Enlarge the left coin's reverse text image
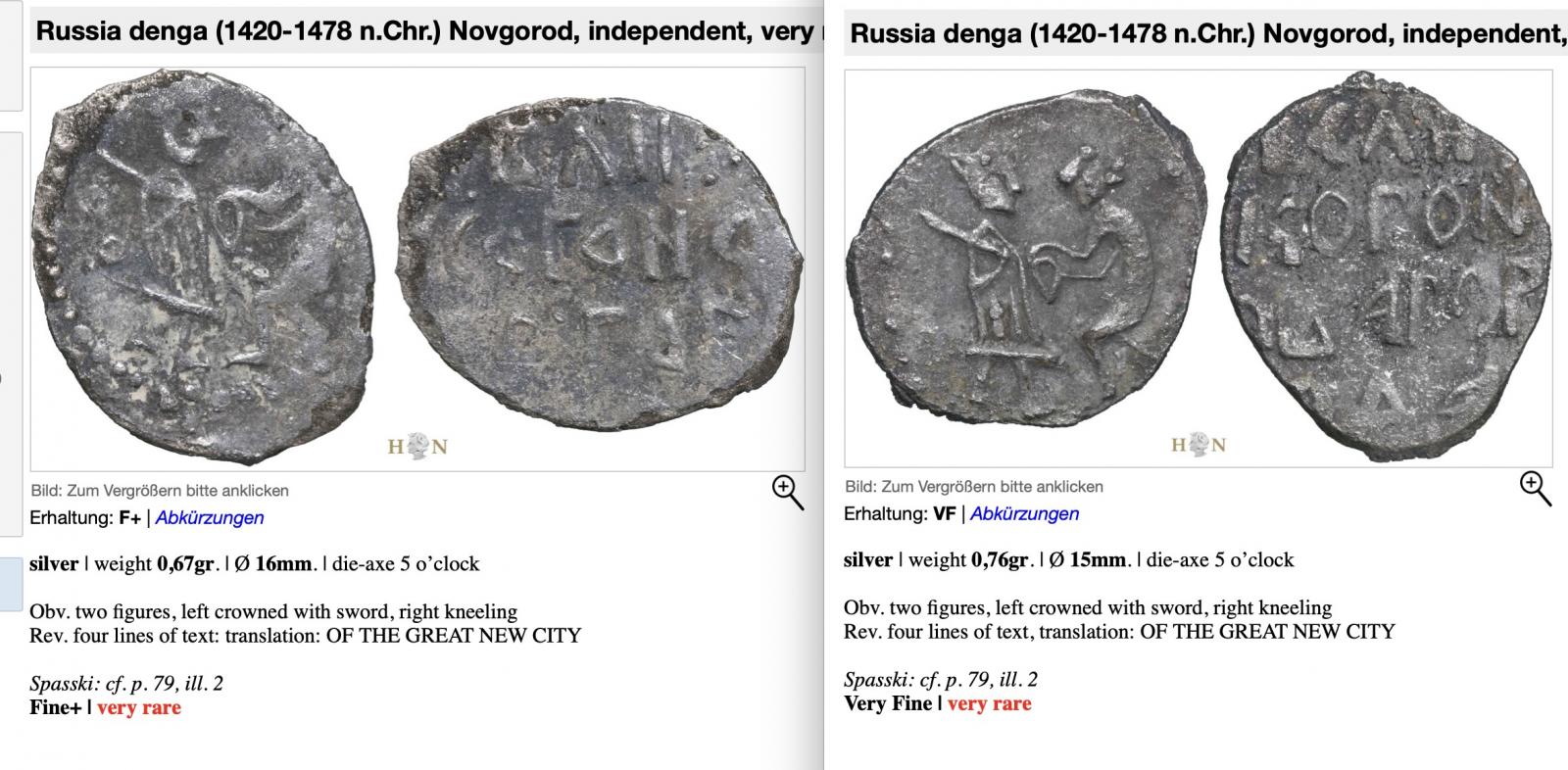The image size is (1568, 770). point(605,282)
